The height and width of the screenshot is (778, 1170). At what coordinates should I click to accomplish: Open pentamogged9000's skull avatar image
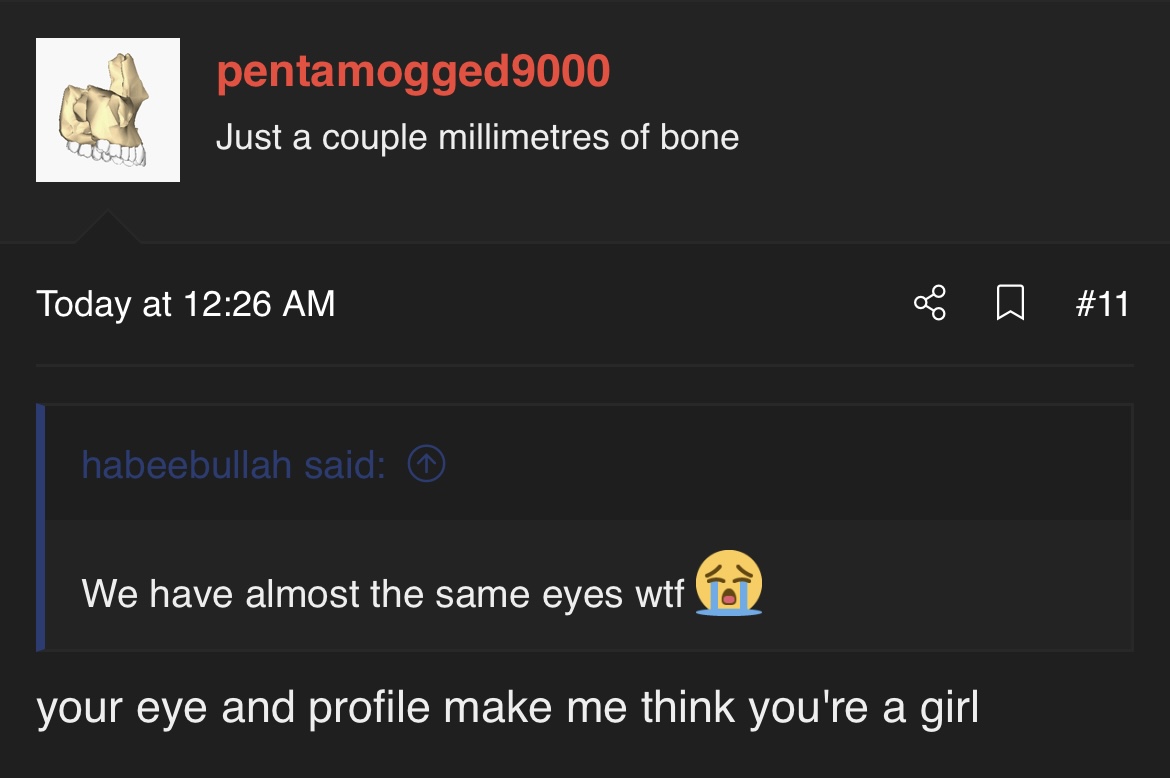(108, 110)
